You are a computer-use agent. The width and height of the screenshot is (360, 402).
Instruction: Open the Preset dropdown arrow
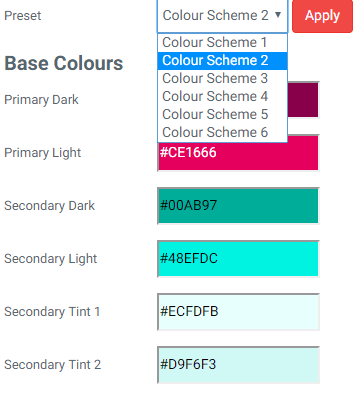tap(278, 15)
